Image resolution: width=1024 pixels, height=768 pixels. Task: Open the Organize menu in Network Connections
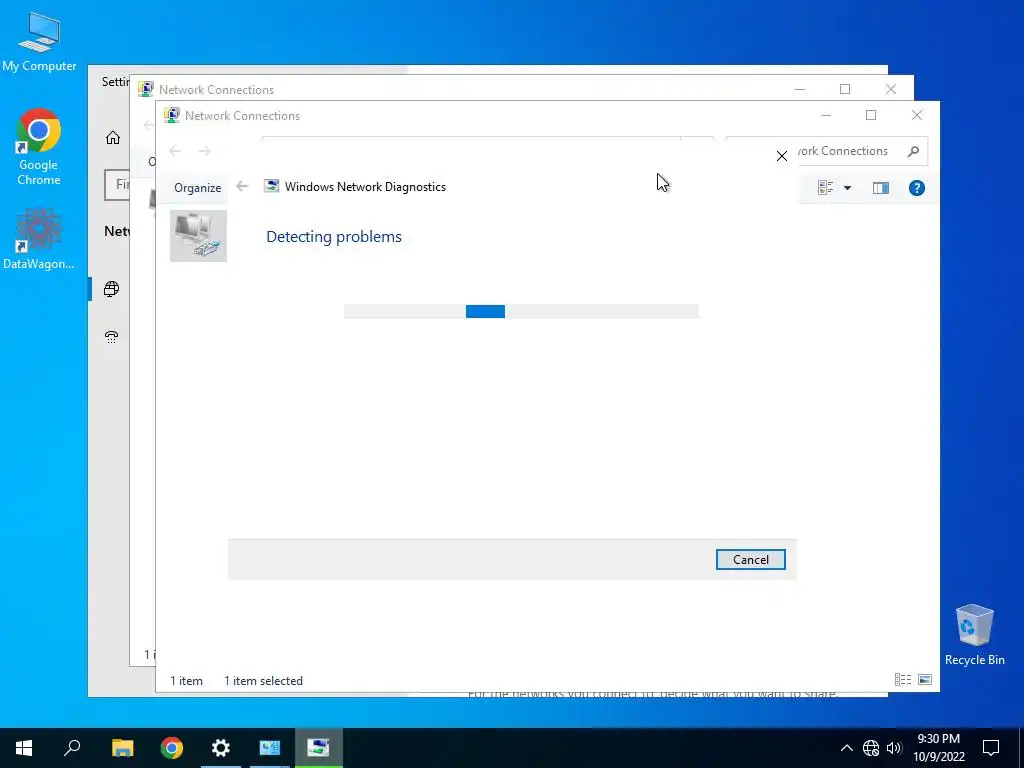click(197, 188)
